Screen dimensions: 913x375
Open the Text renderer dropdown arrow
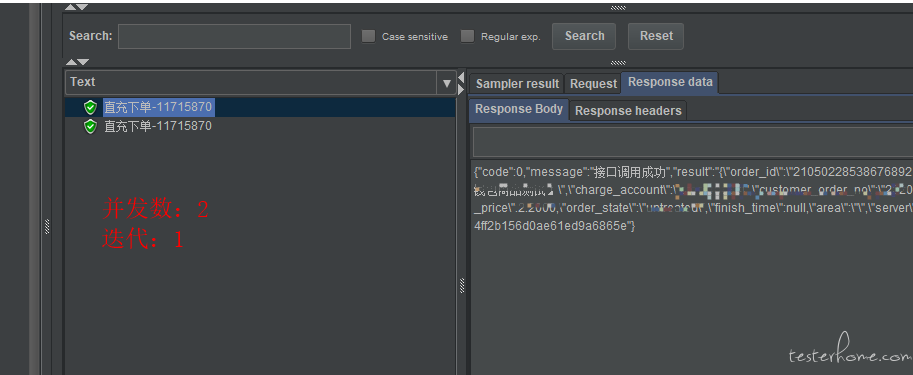coord(447,83)
